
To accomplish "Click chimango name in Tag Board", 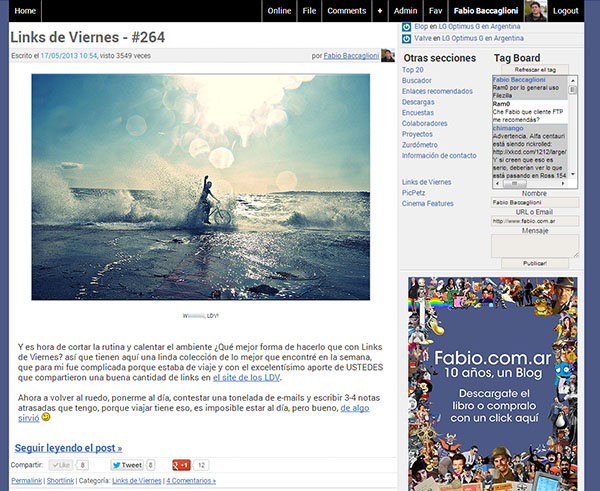I will click(508, 128).
